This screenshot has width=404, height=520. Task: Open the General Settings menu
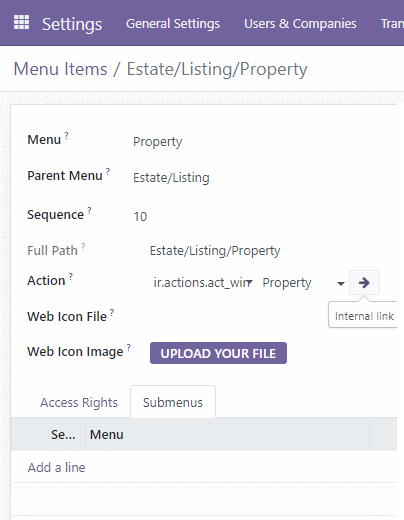(x=173, y=24)
